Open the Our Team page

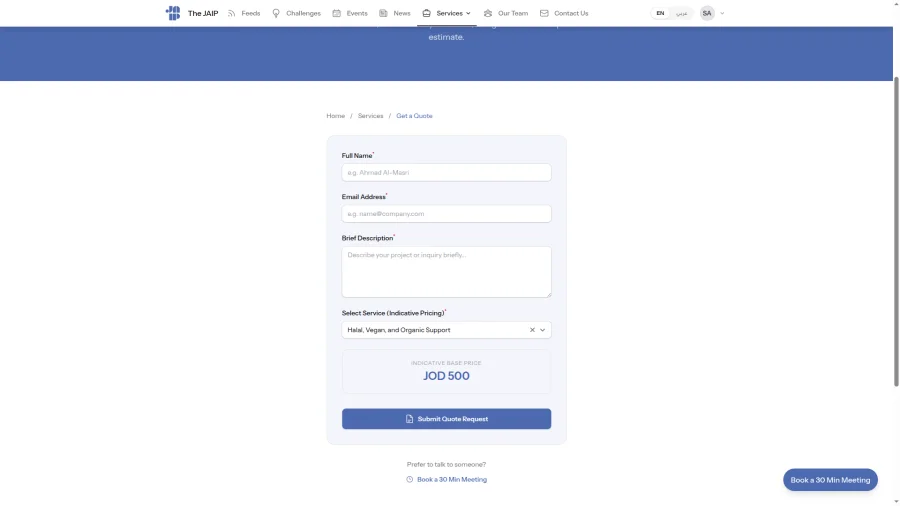pyautogui.click(x=506, y=13)
